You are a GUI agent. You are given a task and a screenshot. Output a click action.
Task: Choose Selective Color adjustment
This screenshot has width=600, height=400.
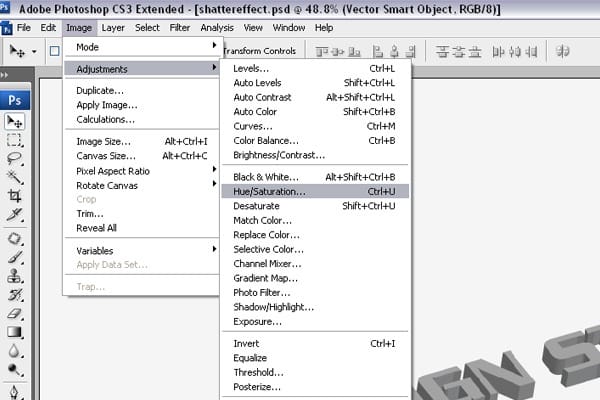point(315,249)
